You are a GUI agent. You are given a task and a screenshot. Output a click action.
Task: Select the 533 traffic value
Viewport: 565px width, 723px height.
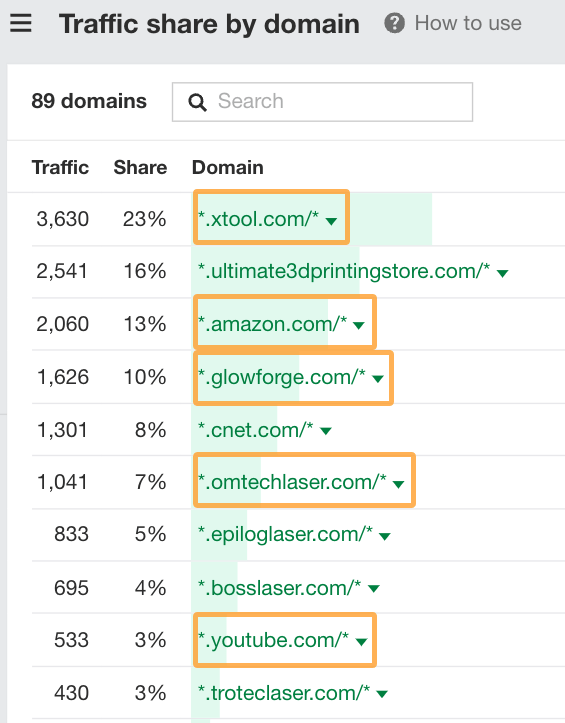click(71, 640)
